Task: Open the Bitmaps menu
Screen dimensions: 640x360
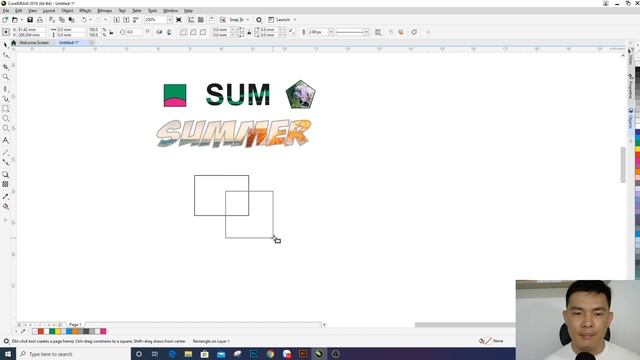Action: coord(104,11)
